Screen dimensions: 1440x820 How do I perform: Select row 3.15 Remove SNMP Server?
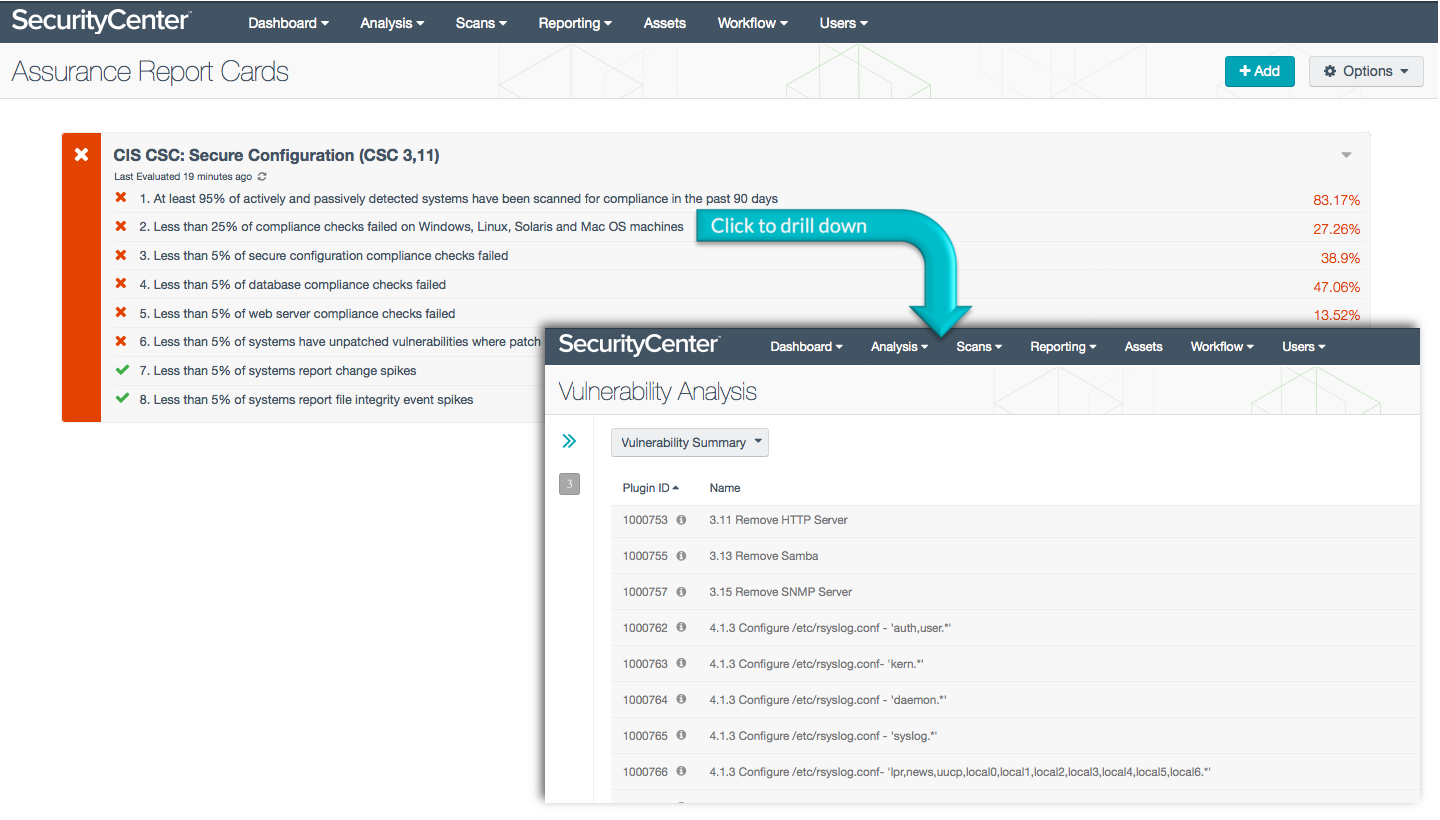[1015, 592]
